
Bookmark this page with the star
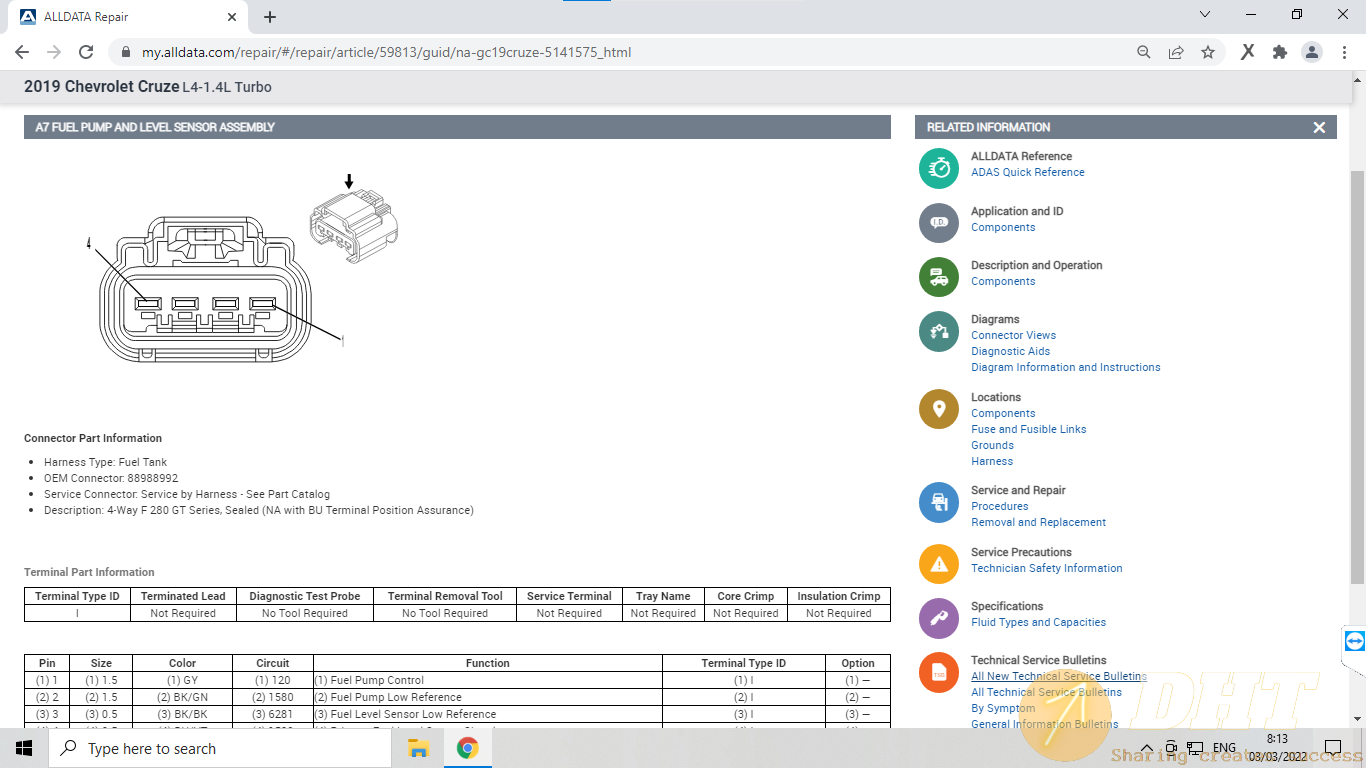(1208, 52)
